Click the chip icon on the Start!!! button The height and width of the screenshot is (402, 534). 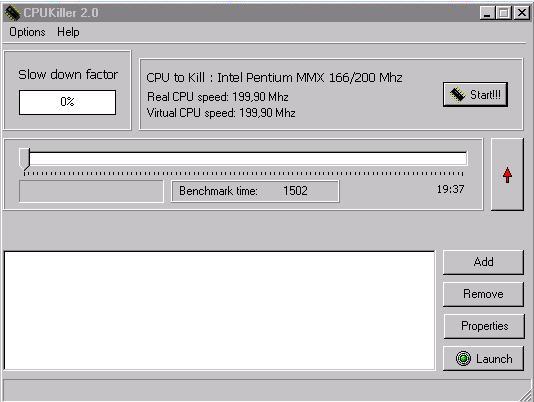pos(458,94)
